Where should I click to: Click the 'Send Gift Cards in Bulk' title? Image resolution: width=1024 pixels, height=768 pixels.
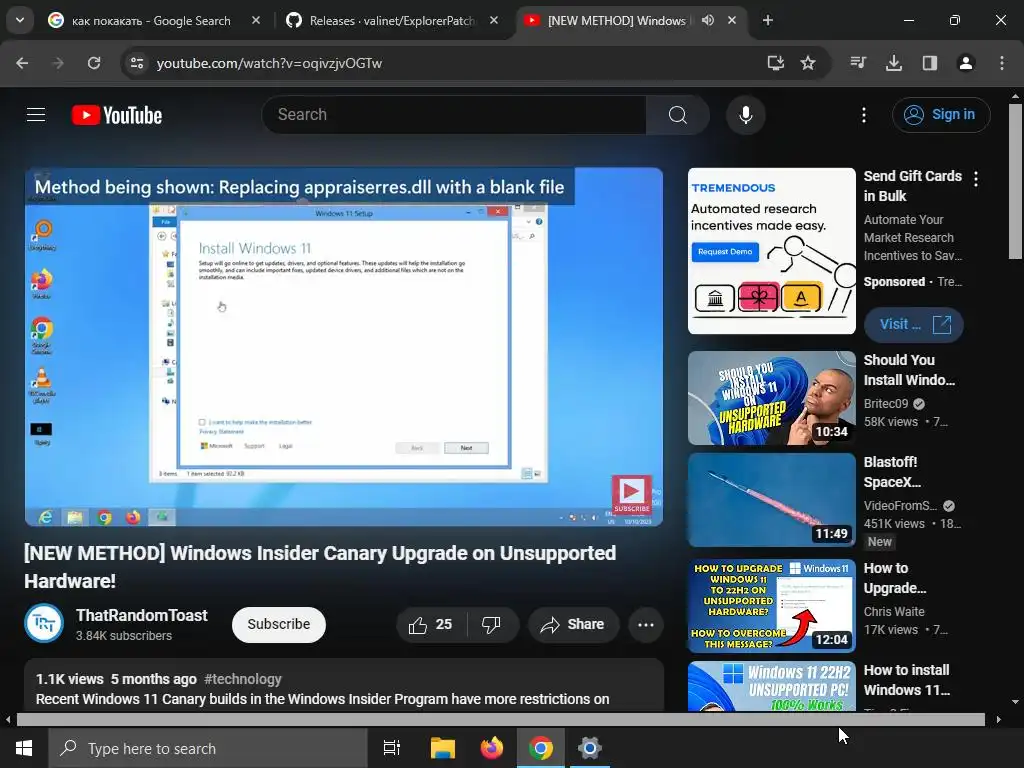[x=912, y=186]
